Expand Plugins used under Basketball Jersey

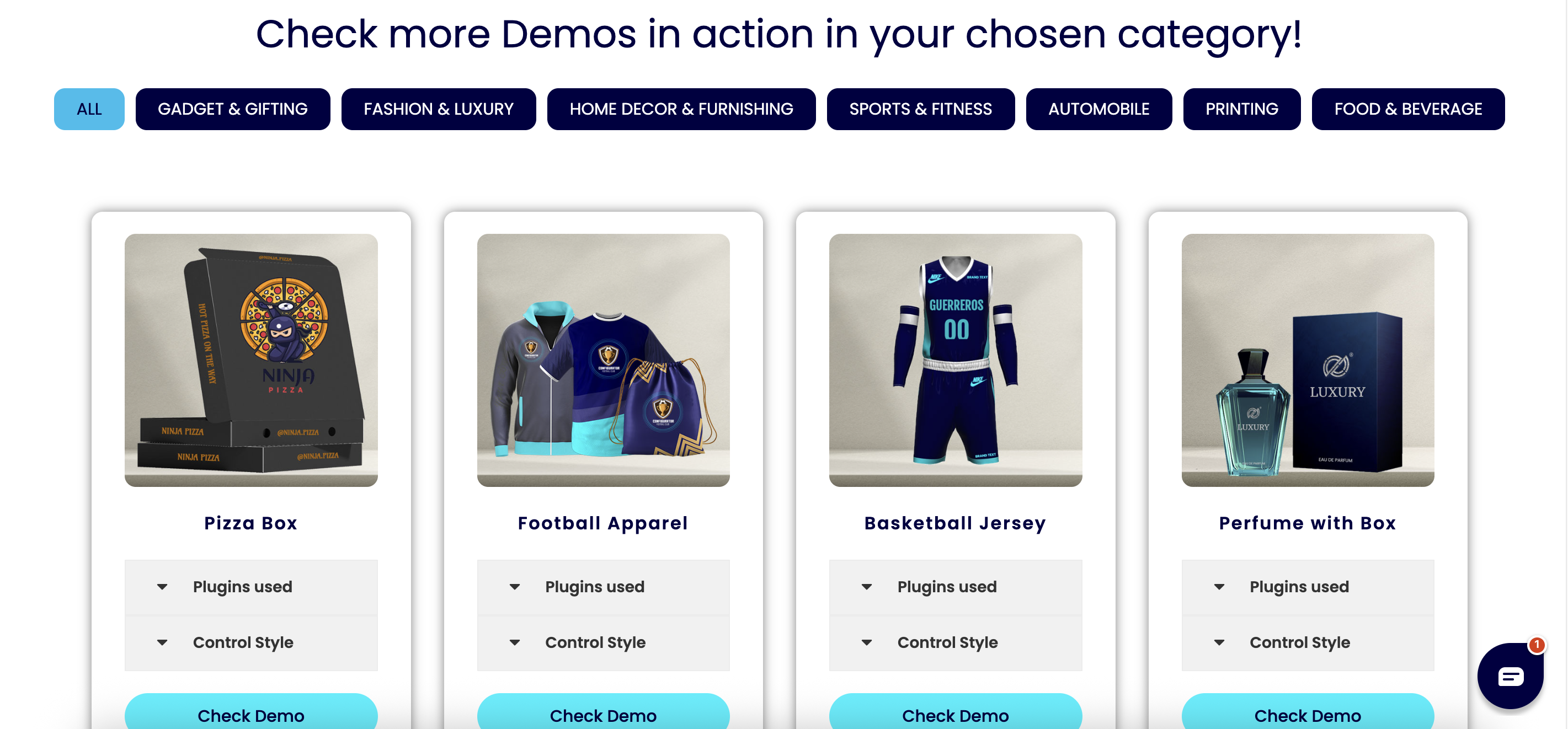pos(956,587)
